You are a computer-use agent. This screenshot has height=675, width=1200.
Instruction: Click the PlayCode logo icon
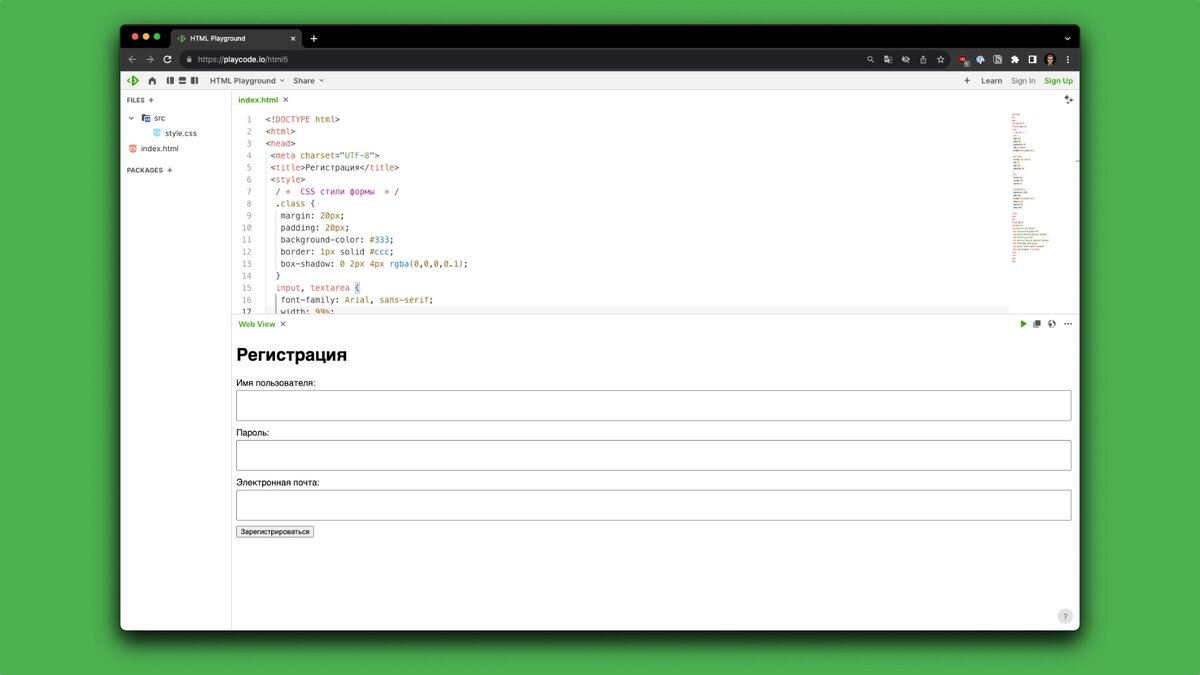pos(133,81)
